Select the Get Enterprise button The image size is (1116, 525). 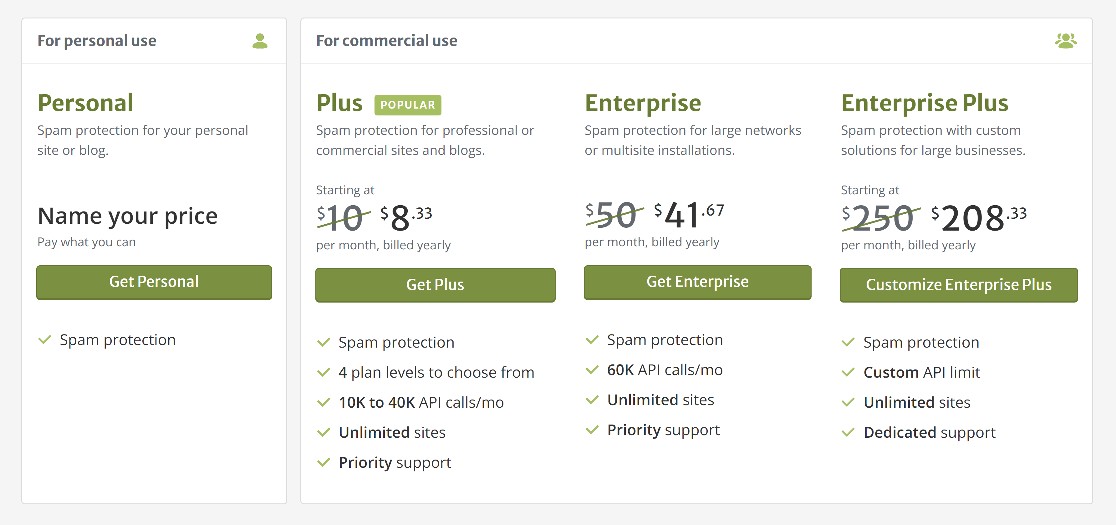click(x=698, y=282)
